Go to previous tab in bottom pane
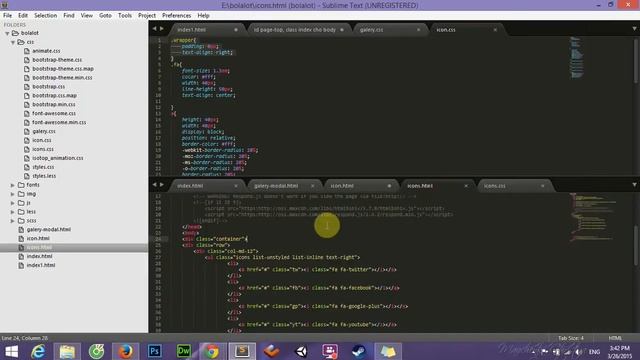The height and width of the screenshot is (360, 640). click(x=154, y=185)
